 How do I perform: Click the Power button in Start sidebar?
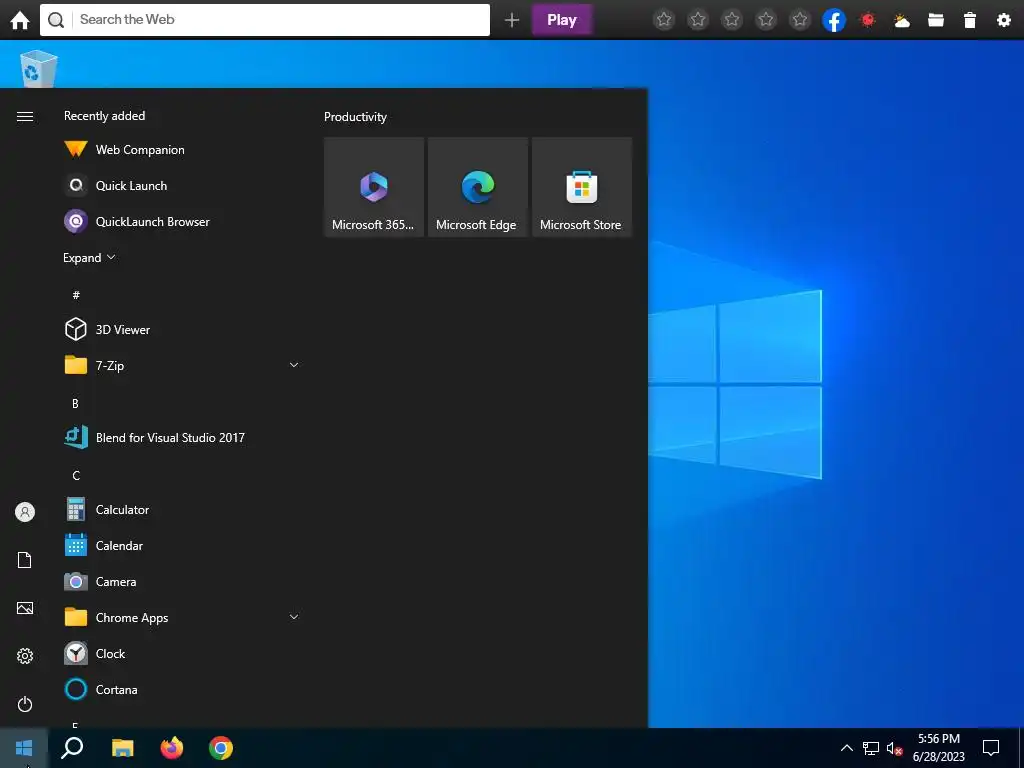click(25, 704)
